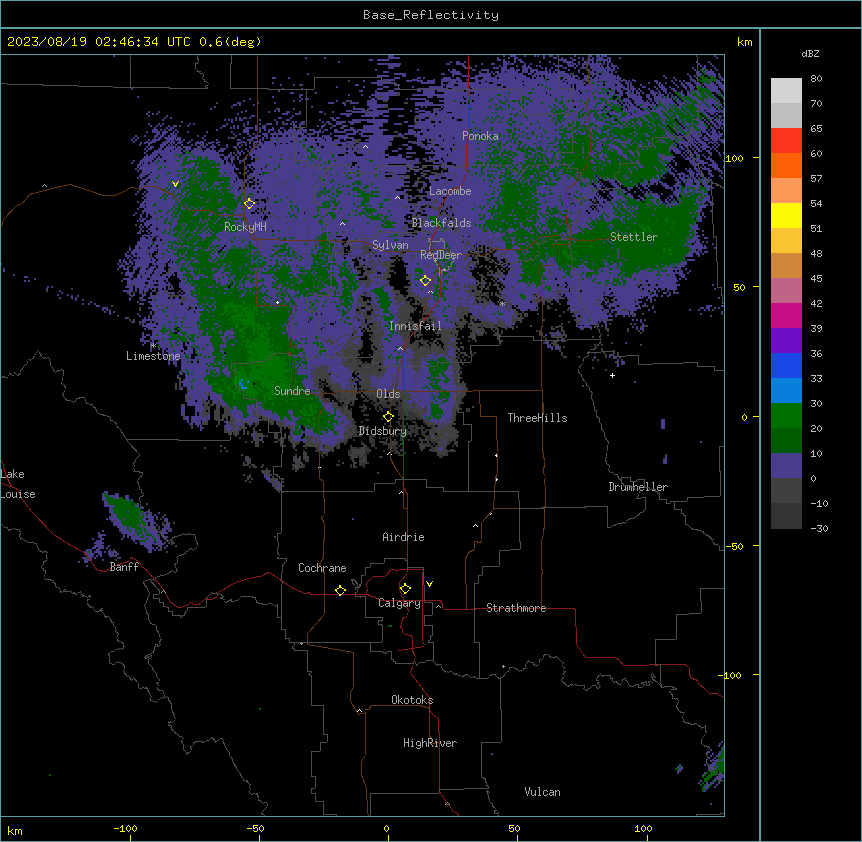Click the Lacombe town label
Image resolution: width=862 pixels, height=842 pixels.
click(450, 191)
